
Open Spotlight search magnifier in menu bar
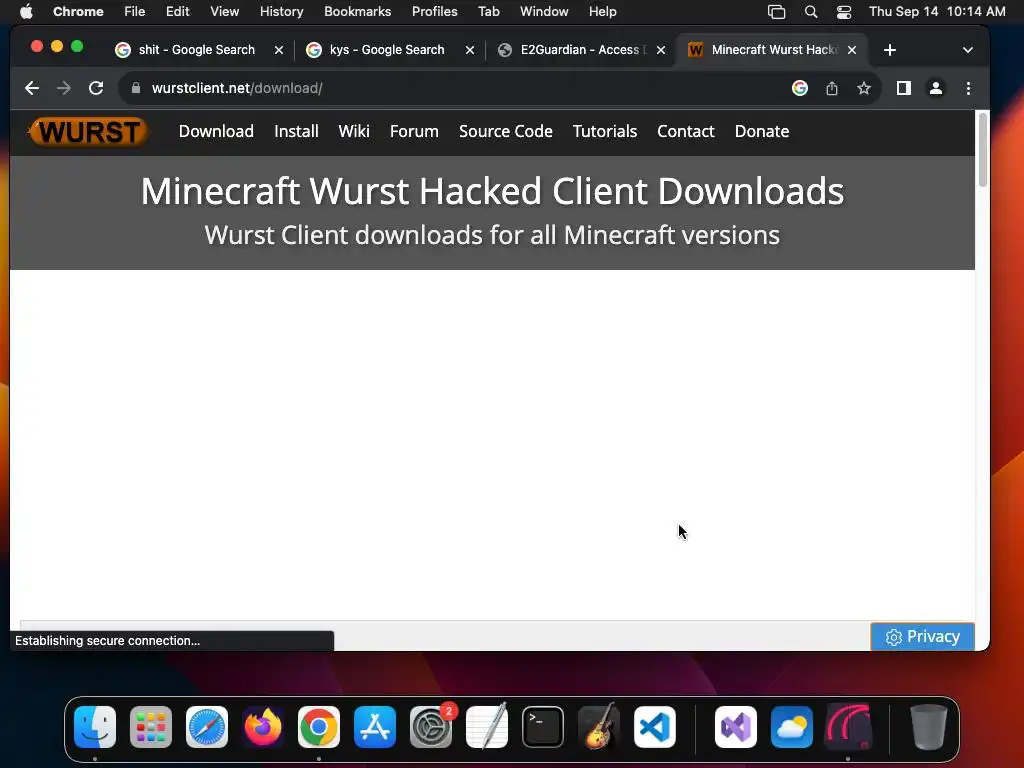[x=810, y=12]
